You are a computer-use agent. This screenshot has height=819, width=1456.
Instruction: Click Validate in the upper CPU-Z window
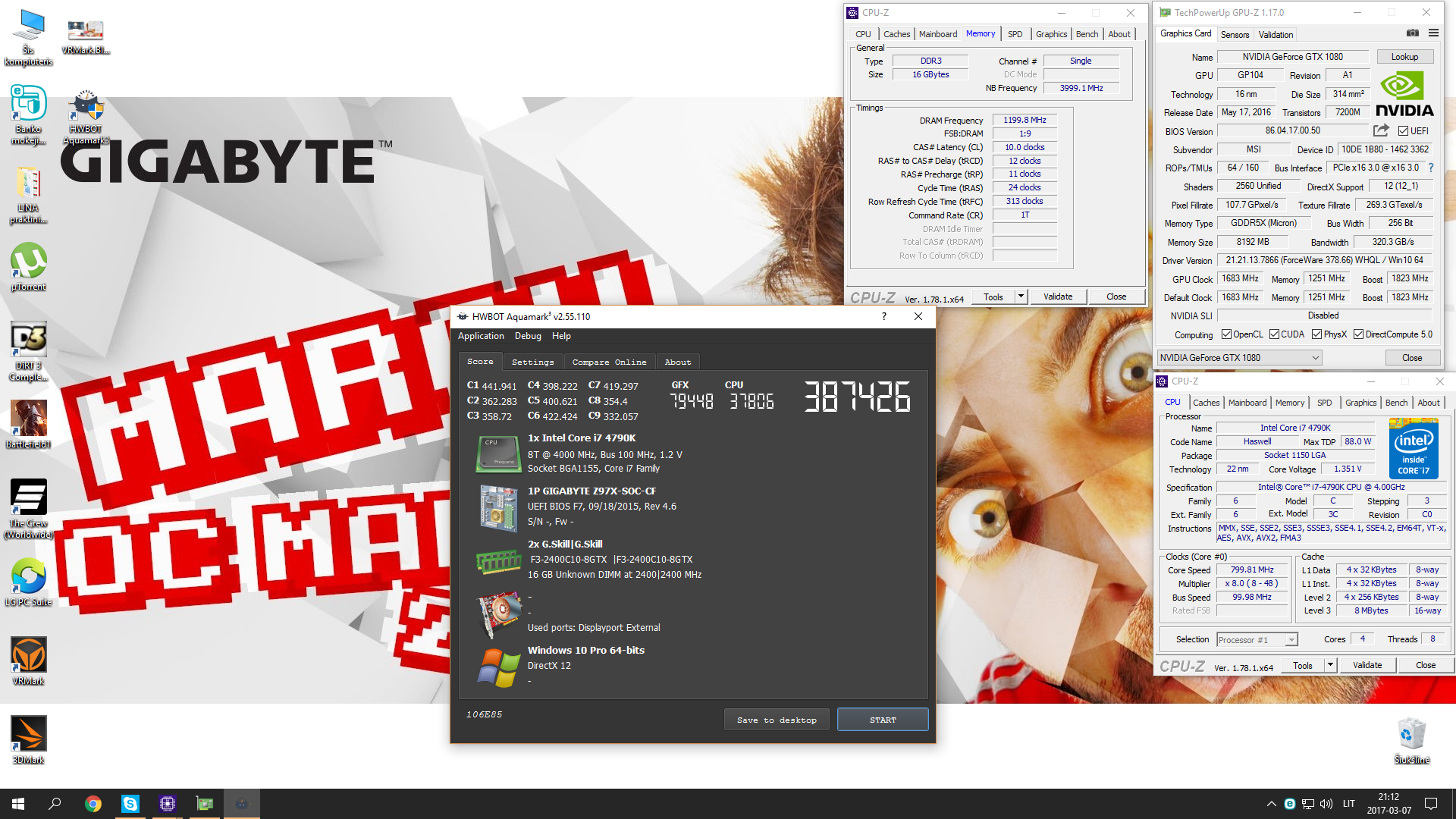tap(1058, 297)
